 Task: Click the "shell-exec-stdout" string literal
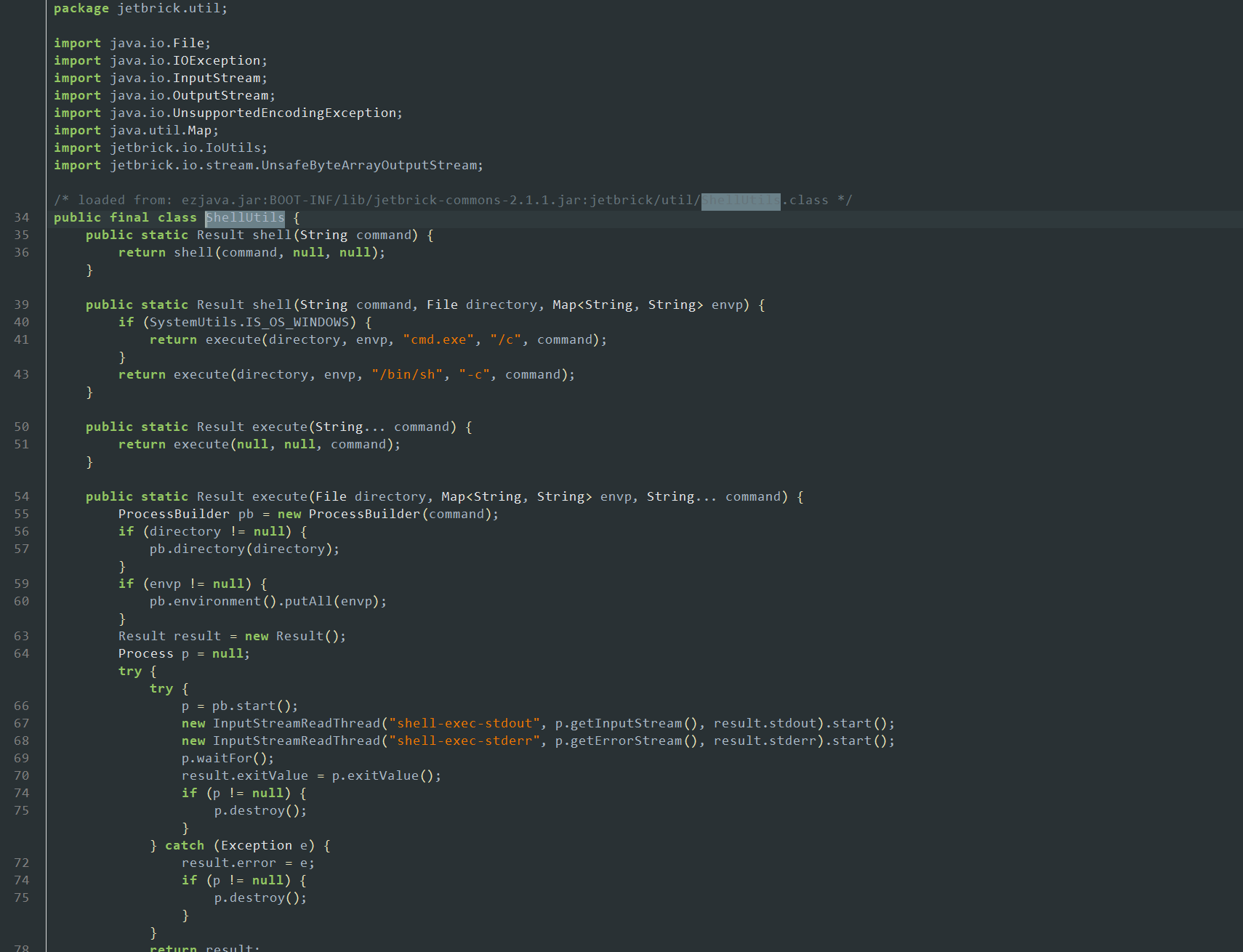[464, 723]
